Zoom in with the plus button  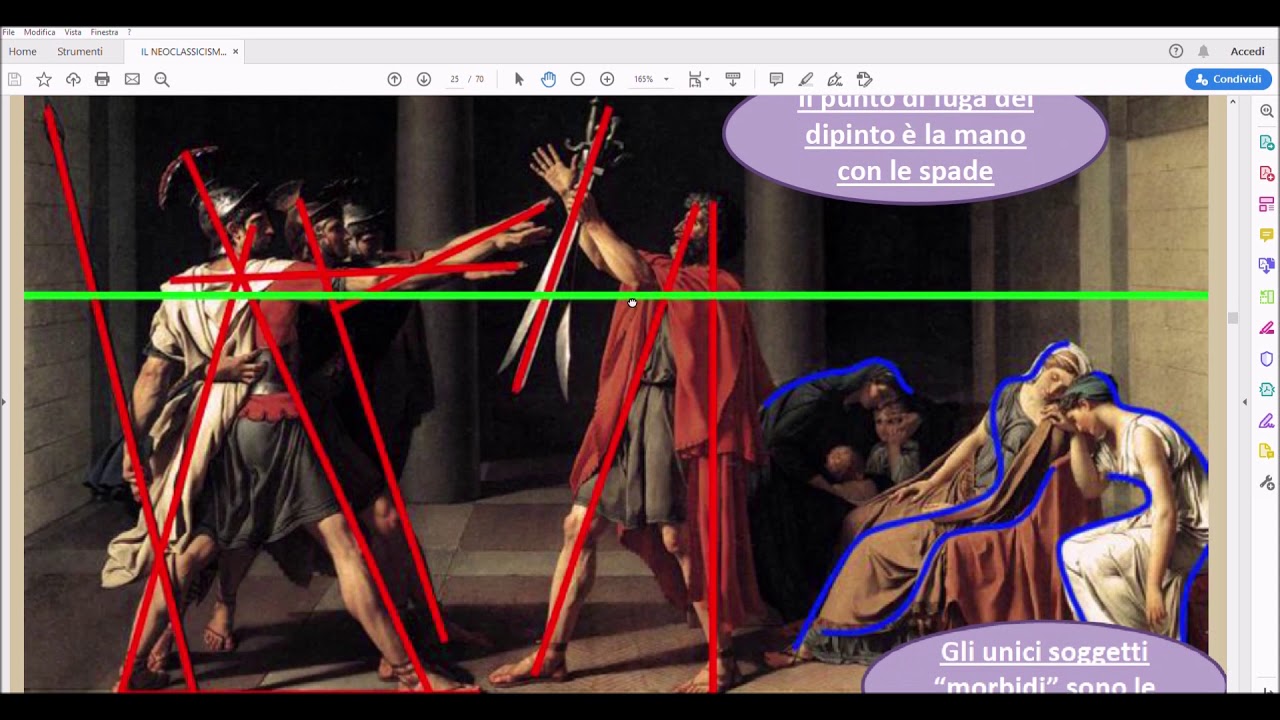607,79
